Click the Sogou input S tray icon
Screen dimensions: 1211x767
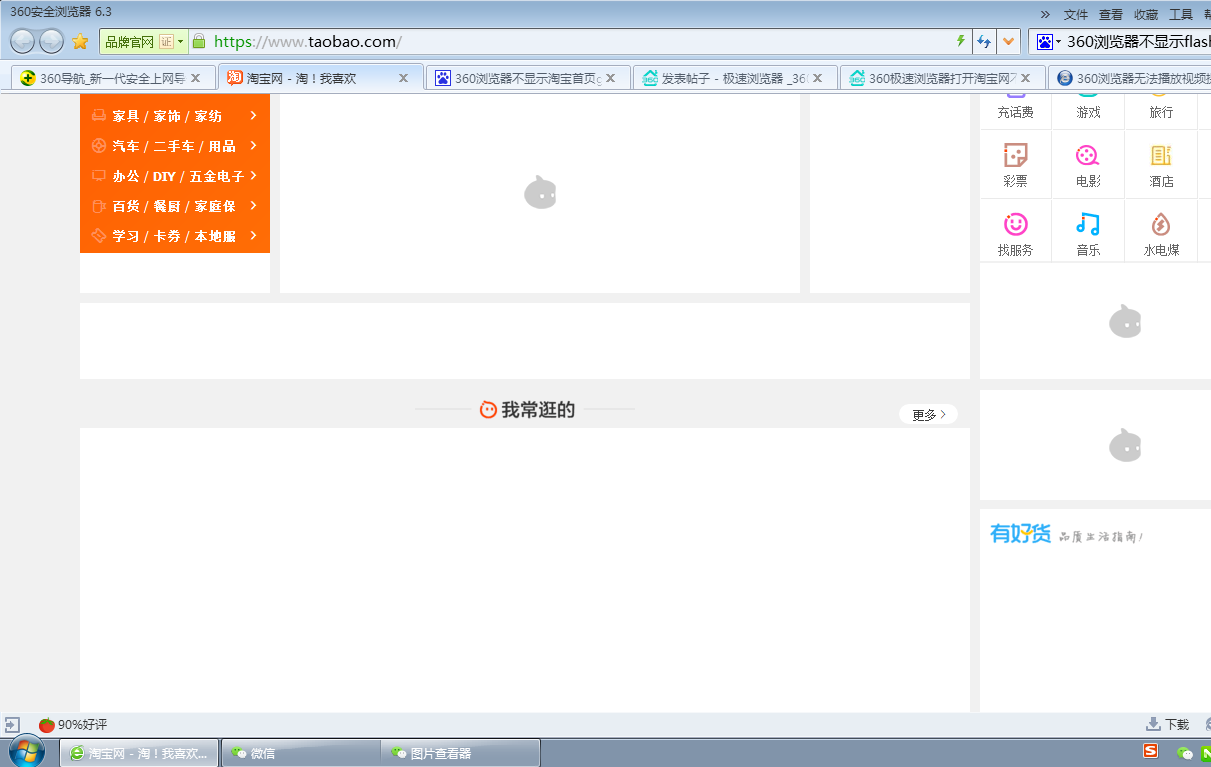click(x=1151, y=751)
